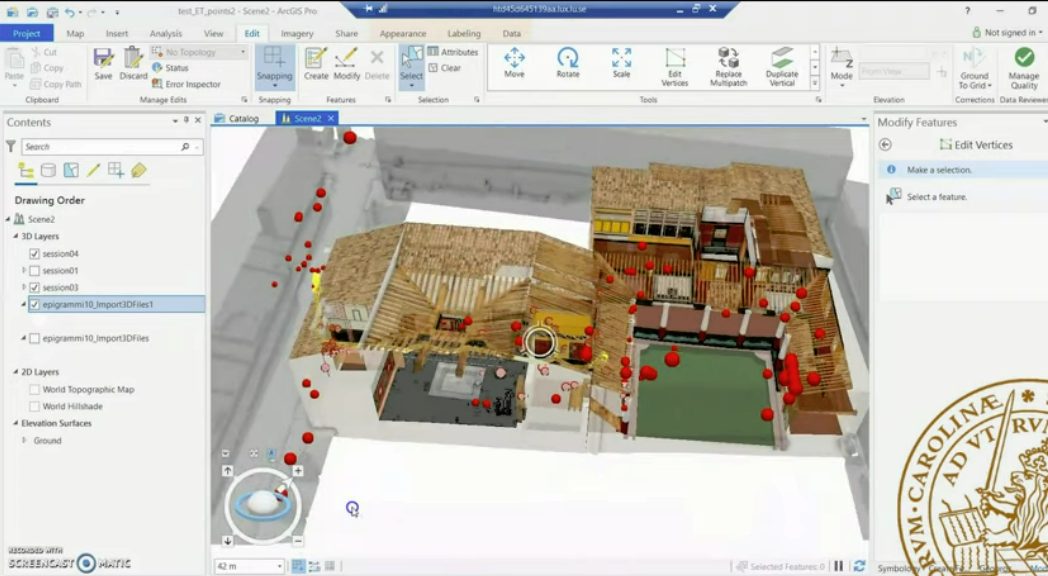Collapse the Elevation Surfaces group
Viewport: 1048px width, 576px height.
click(x=15, y=423)
